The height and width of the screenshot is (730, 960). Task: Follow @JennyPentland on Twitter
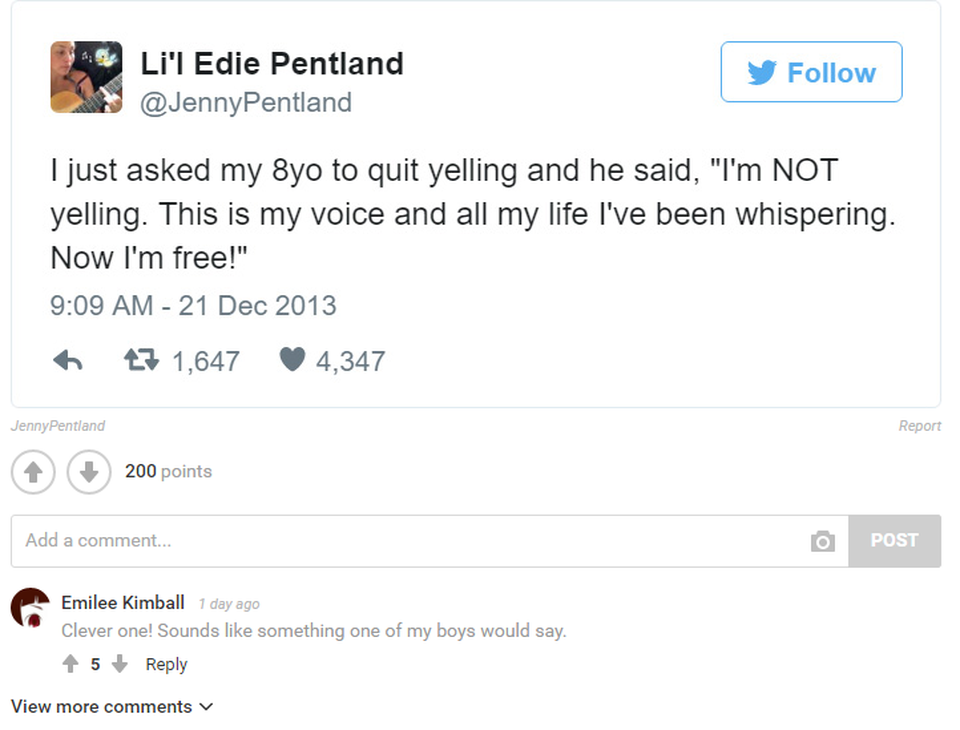coord(811,72)
